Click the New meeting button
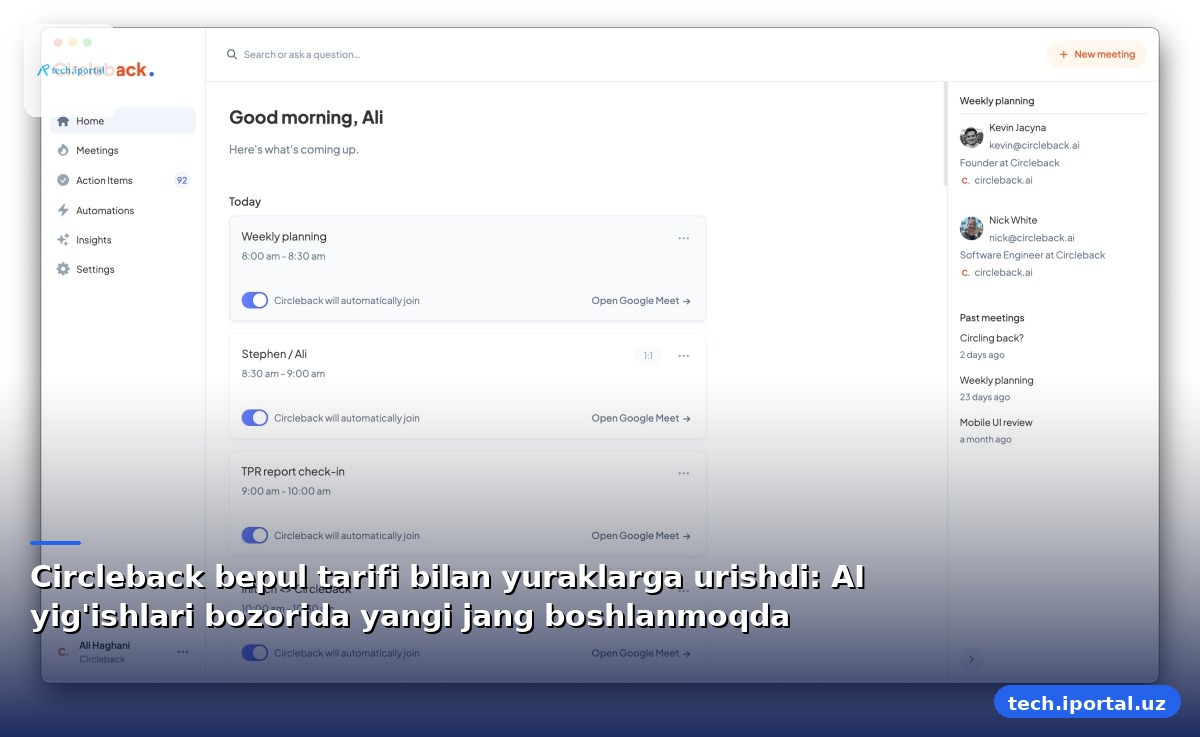 [1097, 54]
